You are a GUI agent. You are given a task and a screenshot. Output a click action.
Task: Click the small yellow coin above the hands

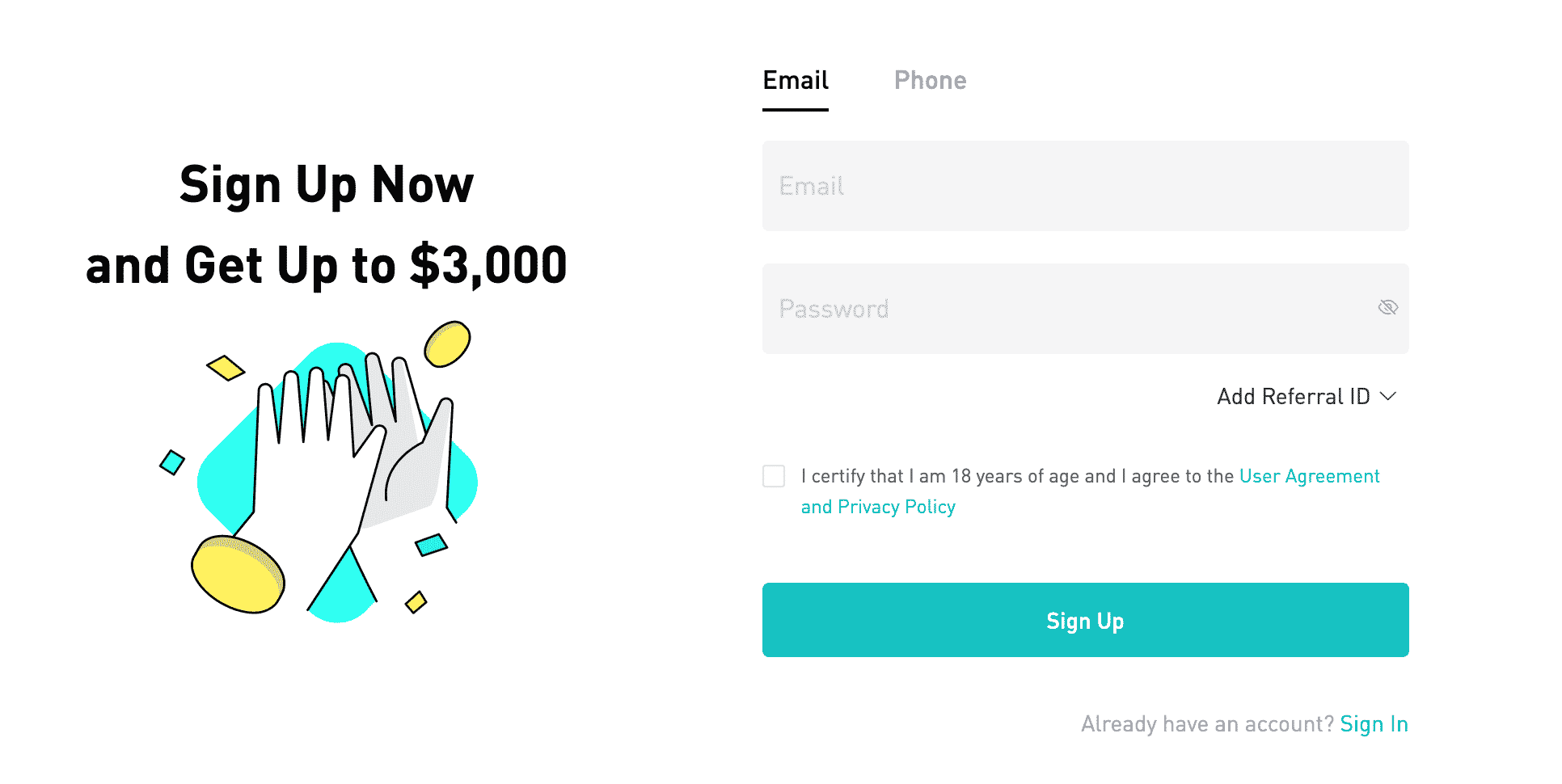[x=447, y=344]
